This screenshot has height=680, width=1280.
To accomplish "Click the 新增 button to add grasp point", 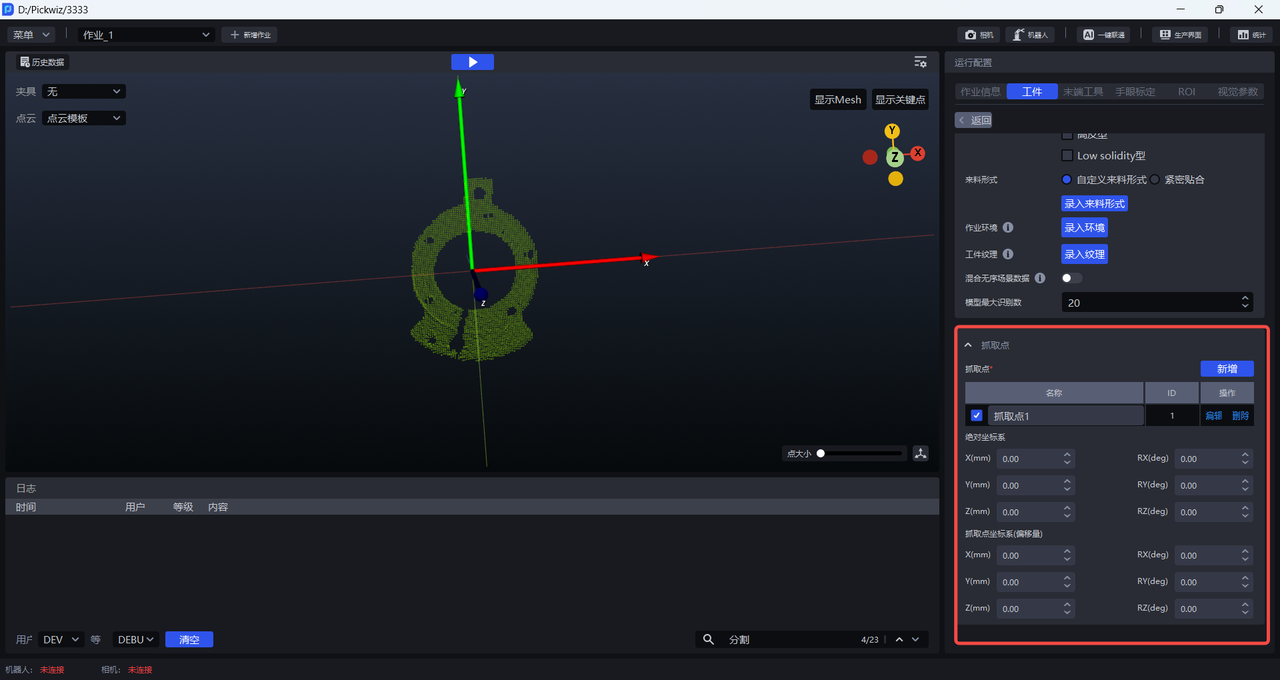I will point(1226,369).
